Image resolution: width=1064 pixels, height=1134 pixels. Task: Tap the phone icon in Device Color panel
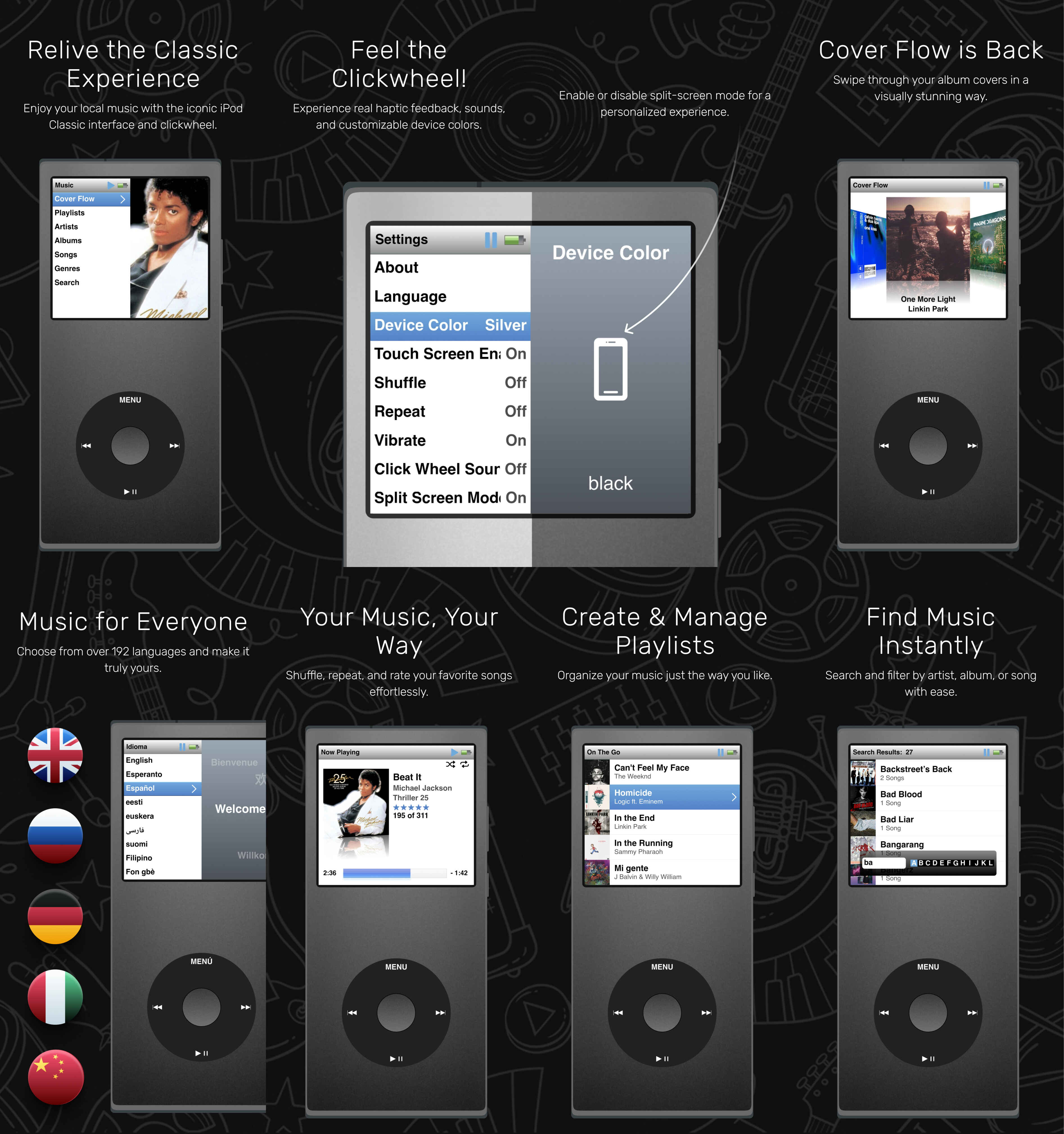click(x=611, y=369)
